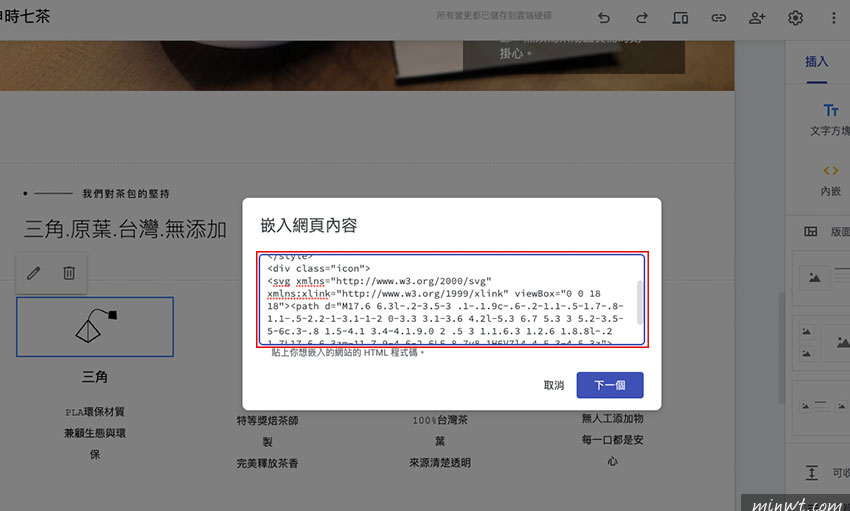The height and width of the screenshot is (511, 850).
Task: Click the 下一個 button
Action: (610, 385)
